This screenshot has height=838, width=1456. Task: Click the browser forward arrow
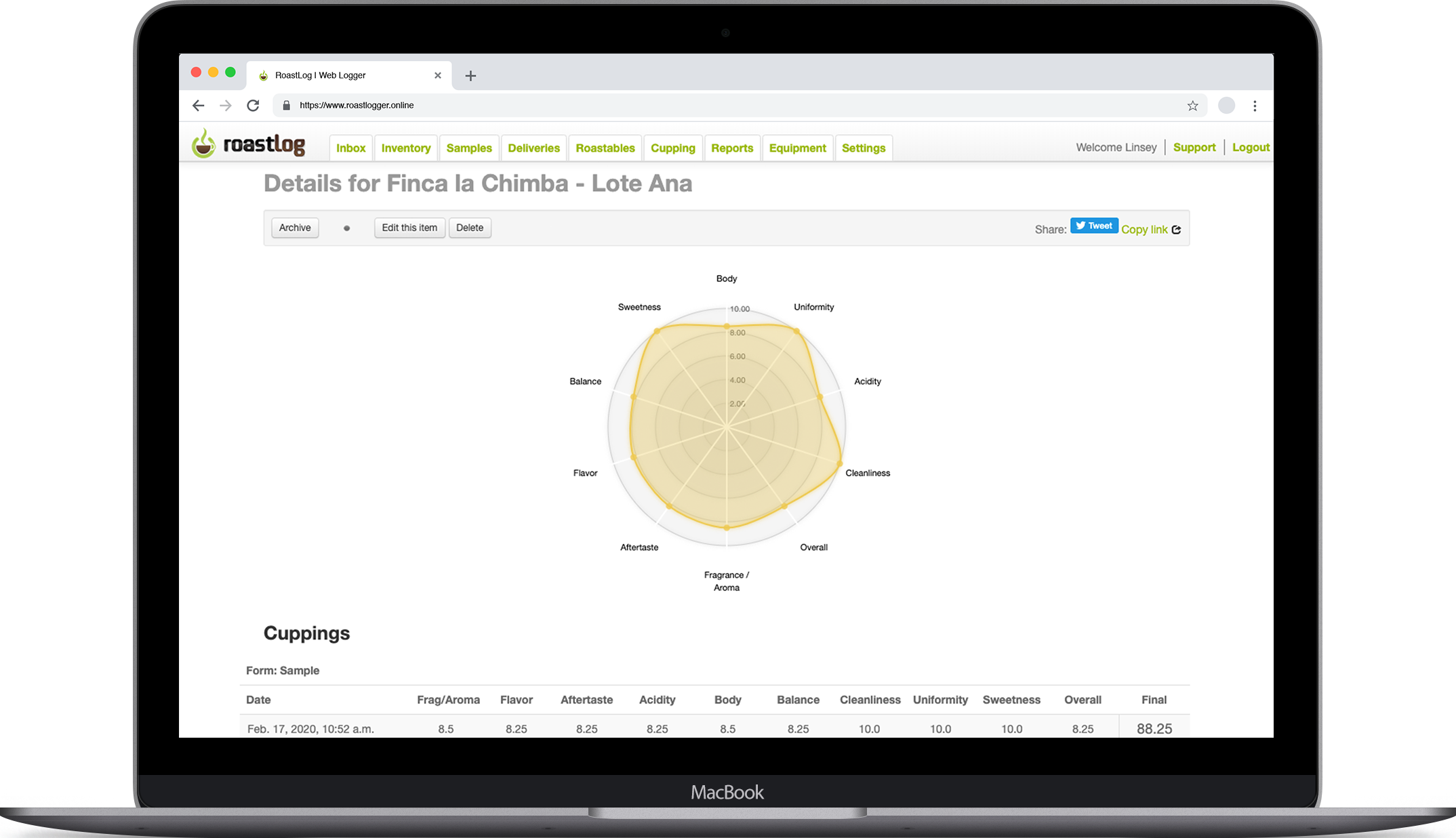coord(226,106)
